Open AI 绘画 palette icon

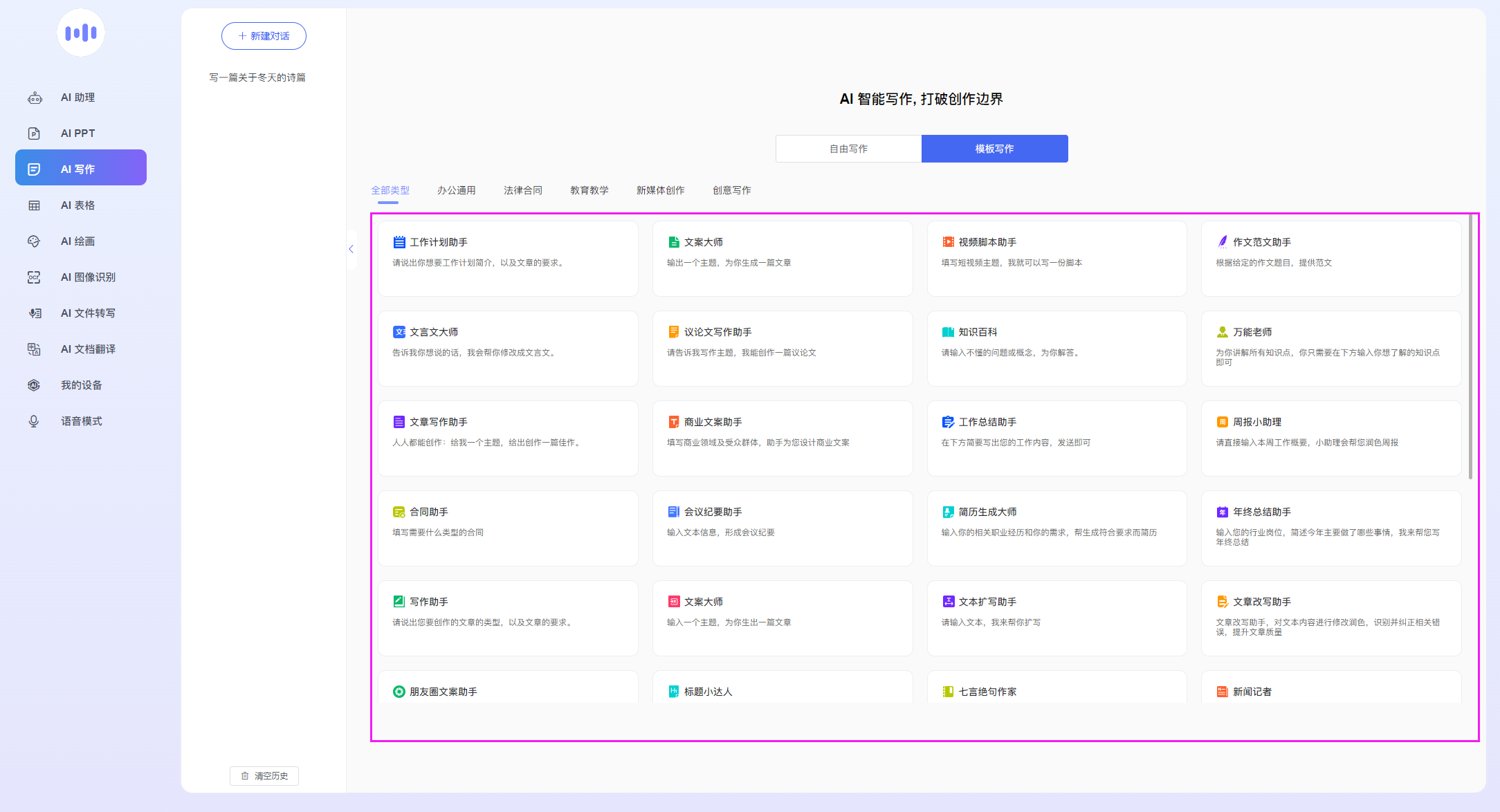pos(34,241)
